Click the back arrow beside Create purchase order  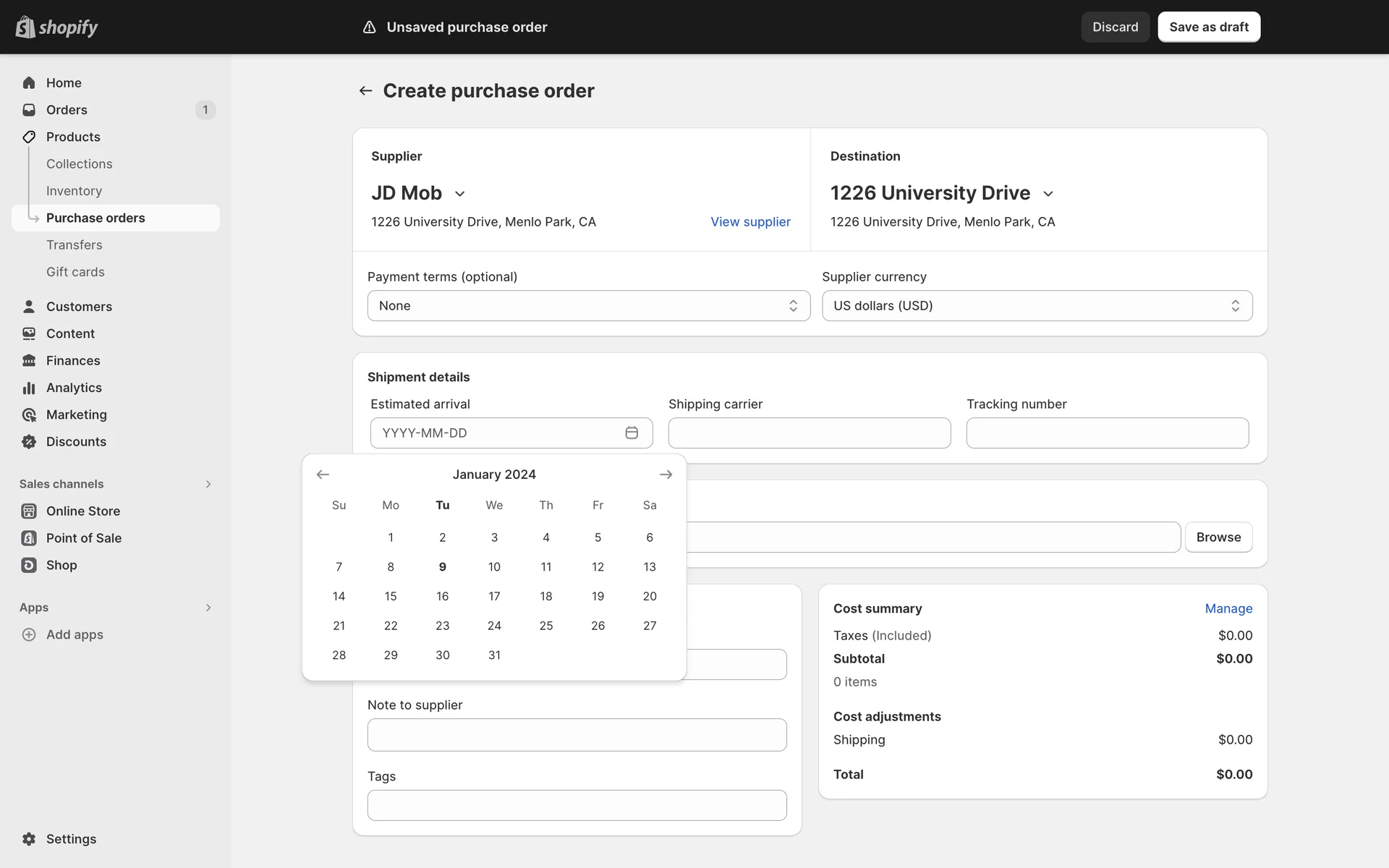coord(365,90)
